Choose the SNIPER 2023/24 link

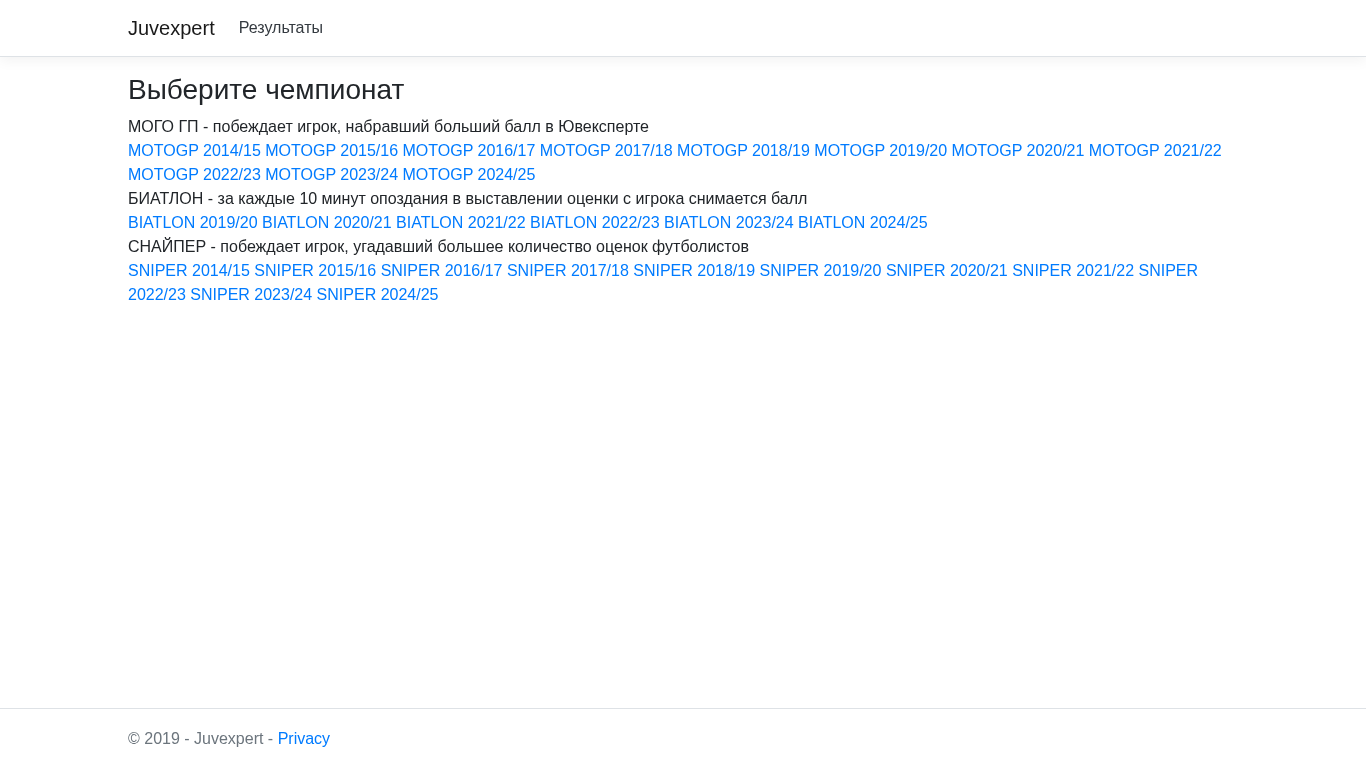(x=251, y=295)
